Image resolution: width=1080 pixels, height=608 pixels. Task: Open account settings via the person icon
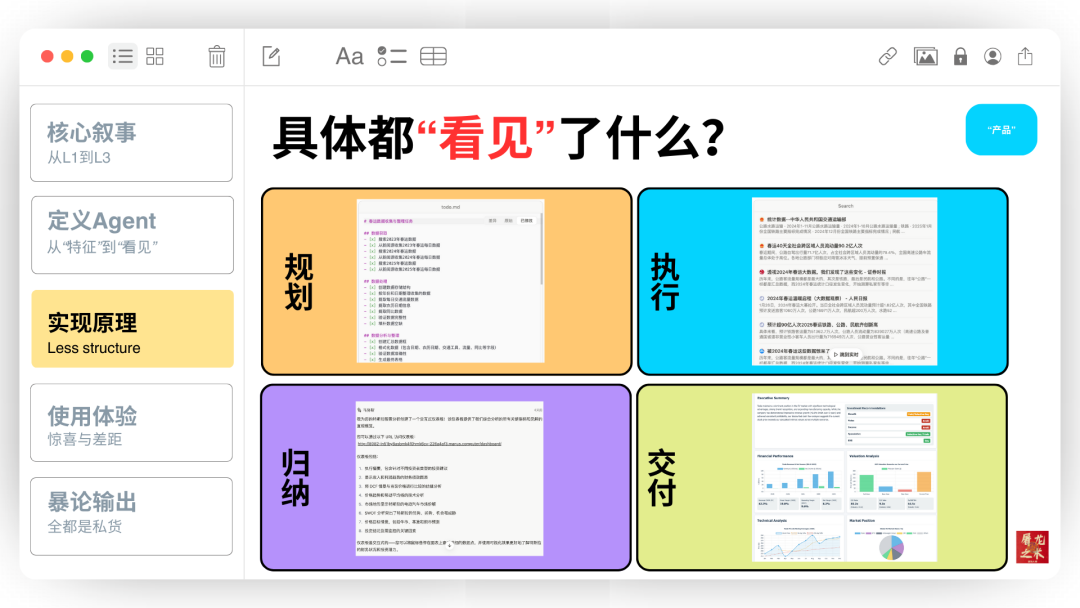(x=992, y=56)
